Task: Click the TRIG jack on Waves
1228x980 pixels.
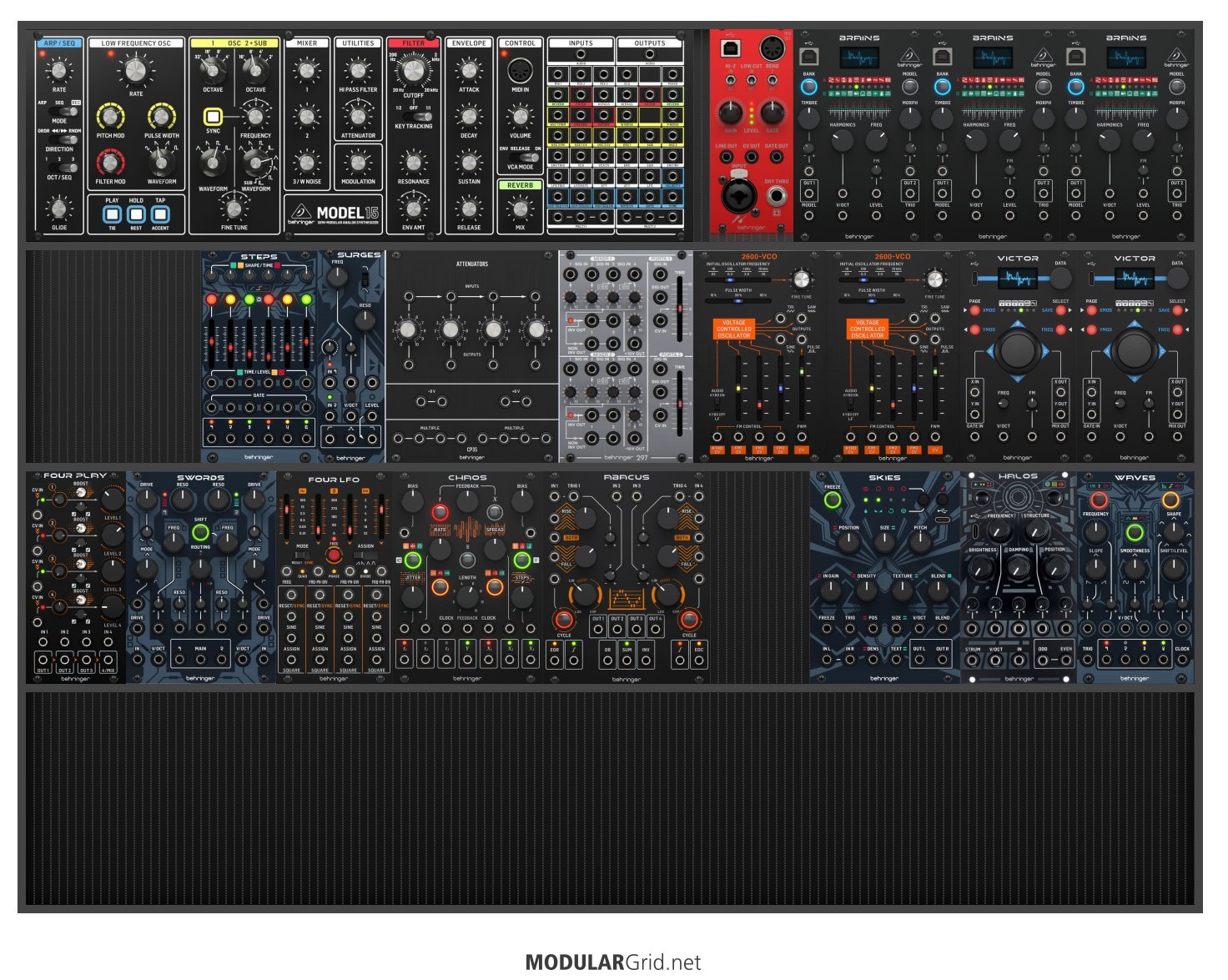Action: [x=1088, y=660]
